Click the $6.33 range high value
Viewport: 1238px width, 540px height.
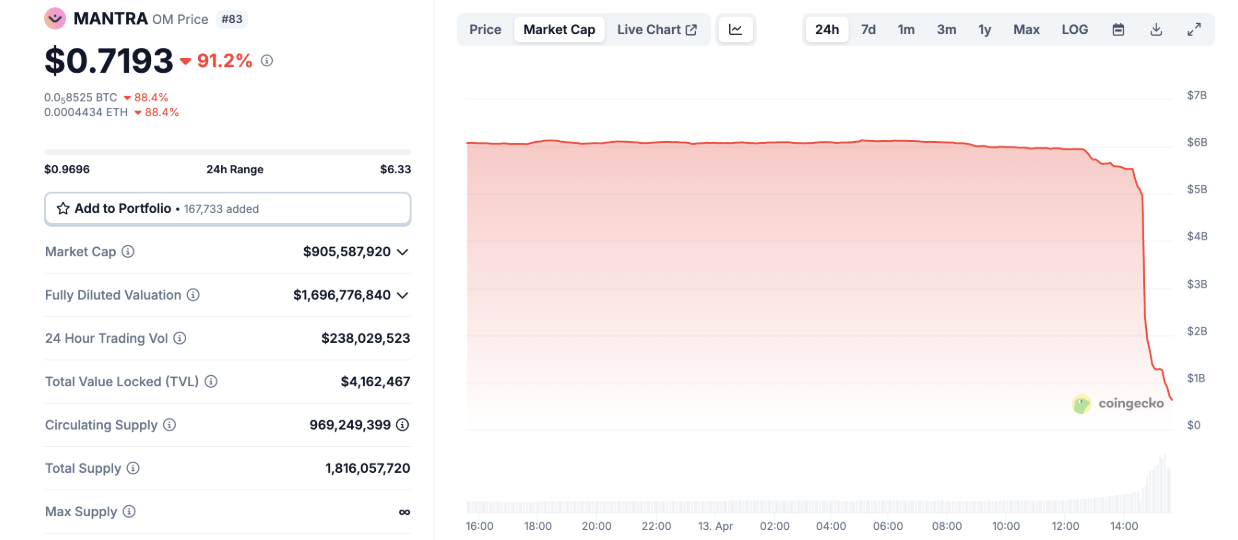coord(395,169)
